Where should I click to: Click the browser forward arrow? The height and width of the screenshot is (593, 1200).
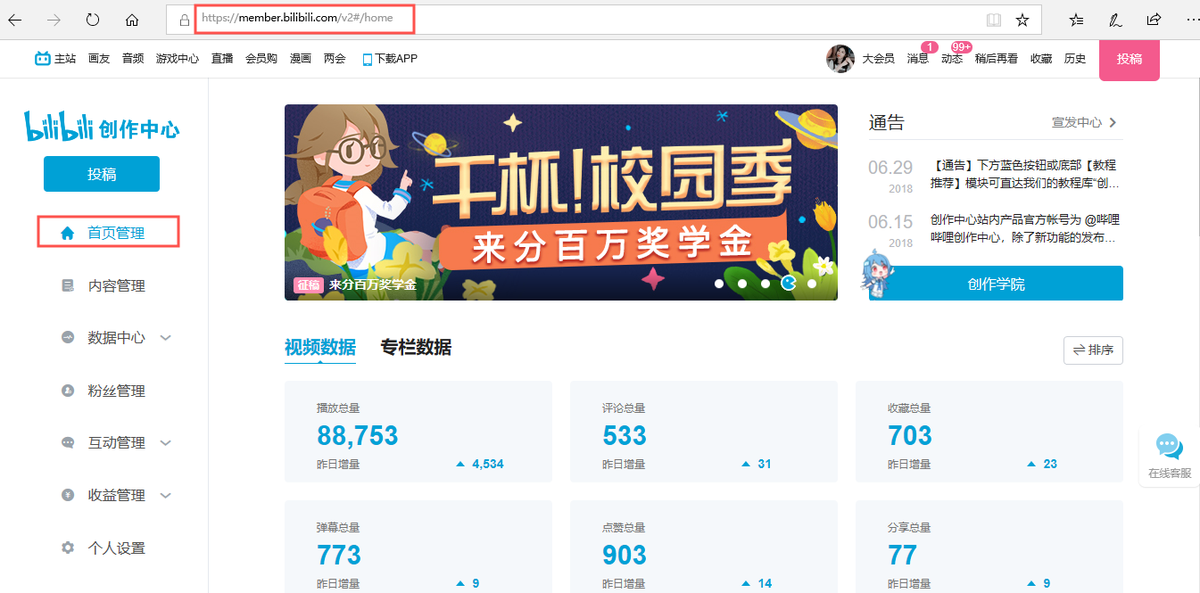point(54,19)
